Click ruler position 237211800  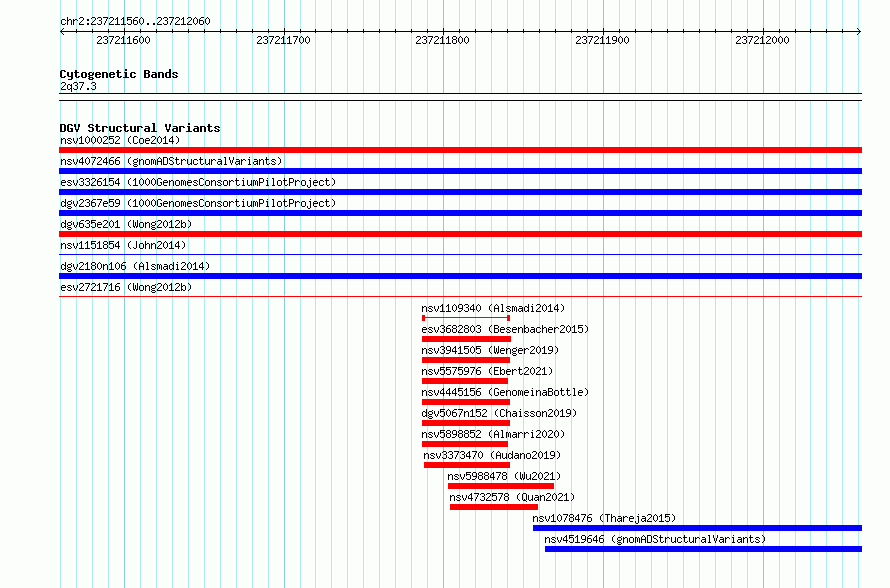point(442,40)
